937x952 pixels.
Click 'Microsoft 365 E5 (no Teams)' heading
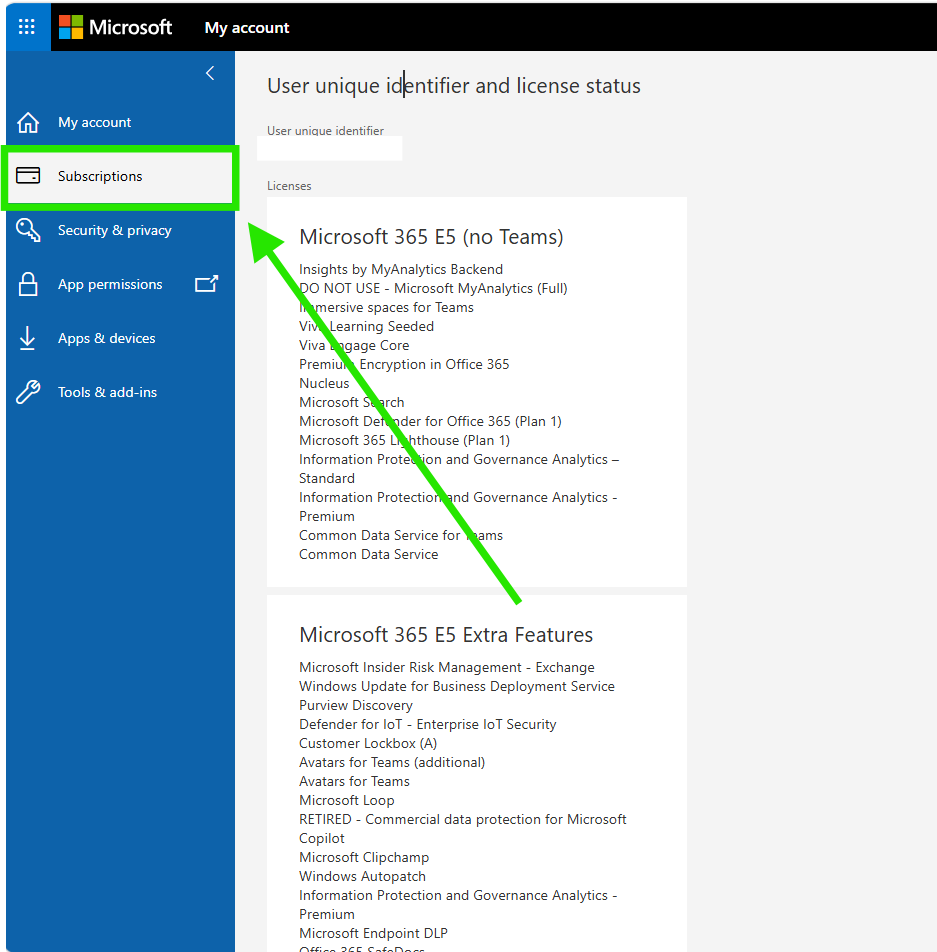(431, 237)
